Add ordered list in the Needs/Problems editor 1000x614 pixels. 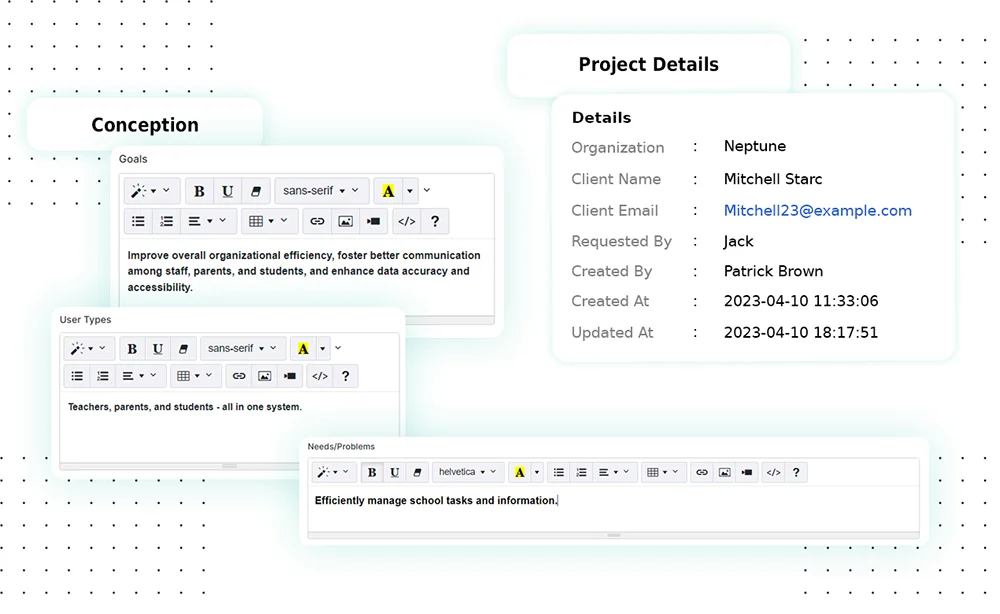[x=581, y=472]
